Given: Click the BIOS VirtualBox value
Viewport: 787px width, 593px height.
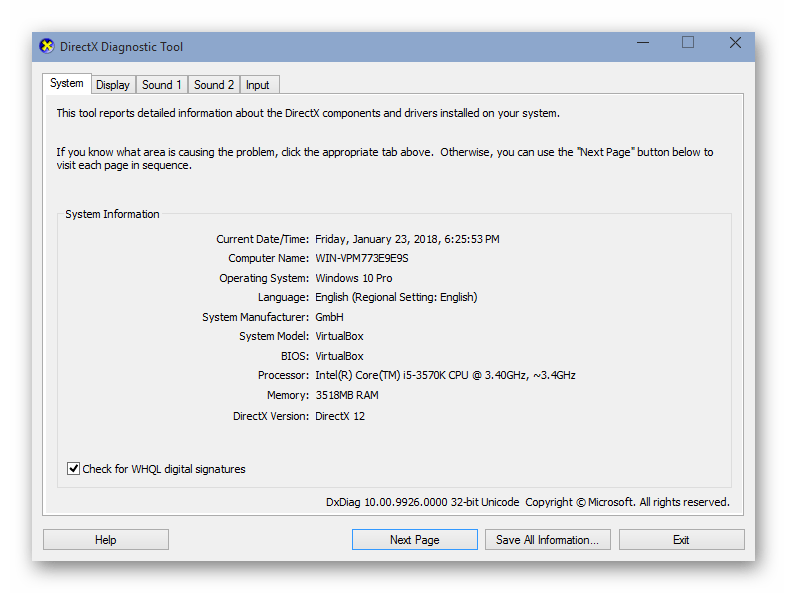Looking at the screenshot, I should (x=339, y=357).
